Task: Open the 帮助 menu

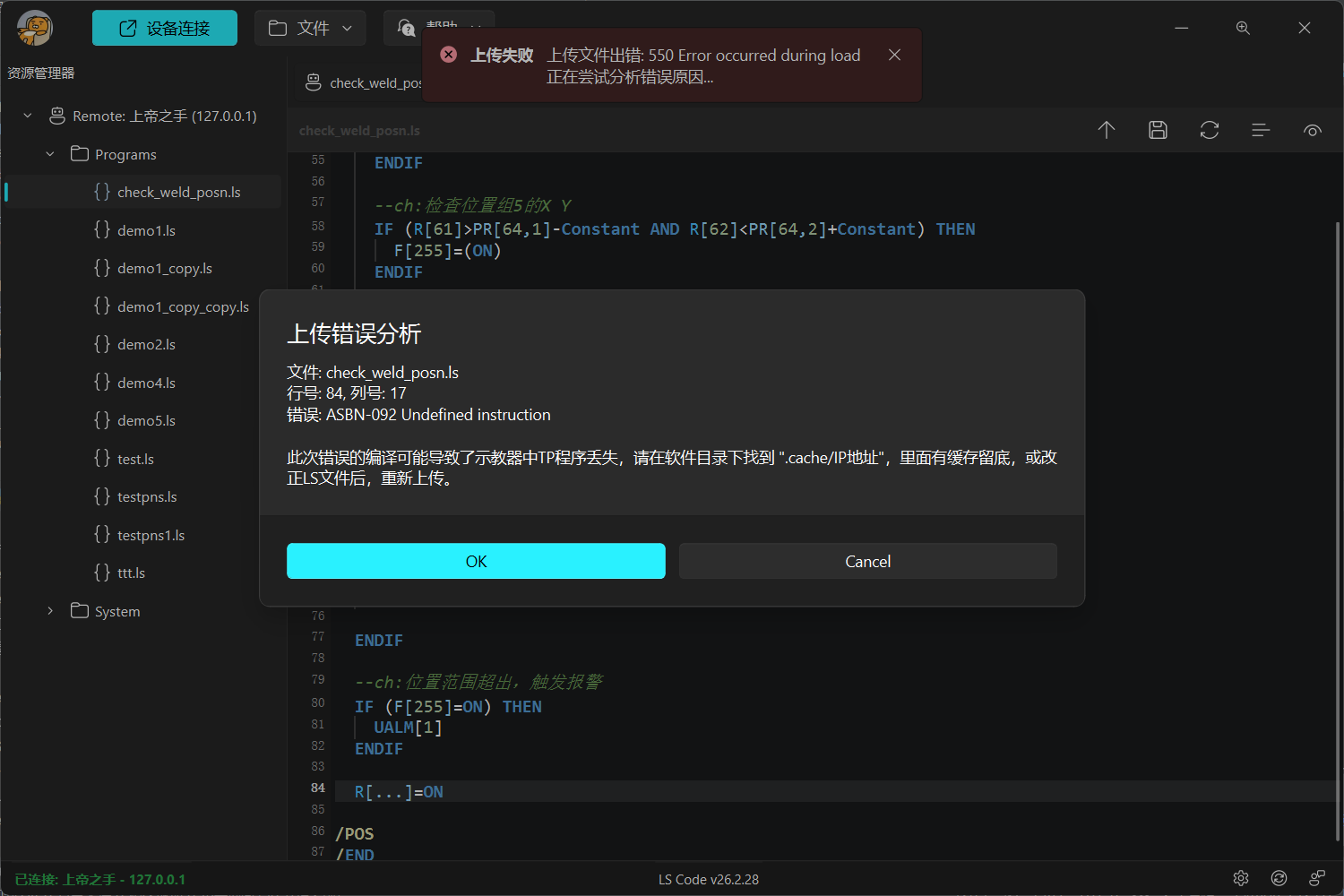Action: tap(438, 28)
